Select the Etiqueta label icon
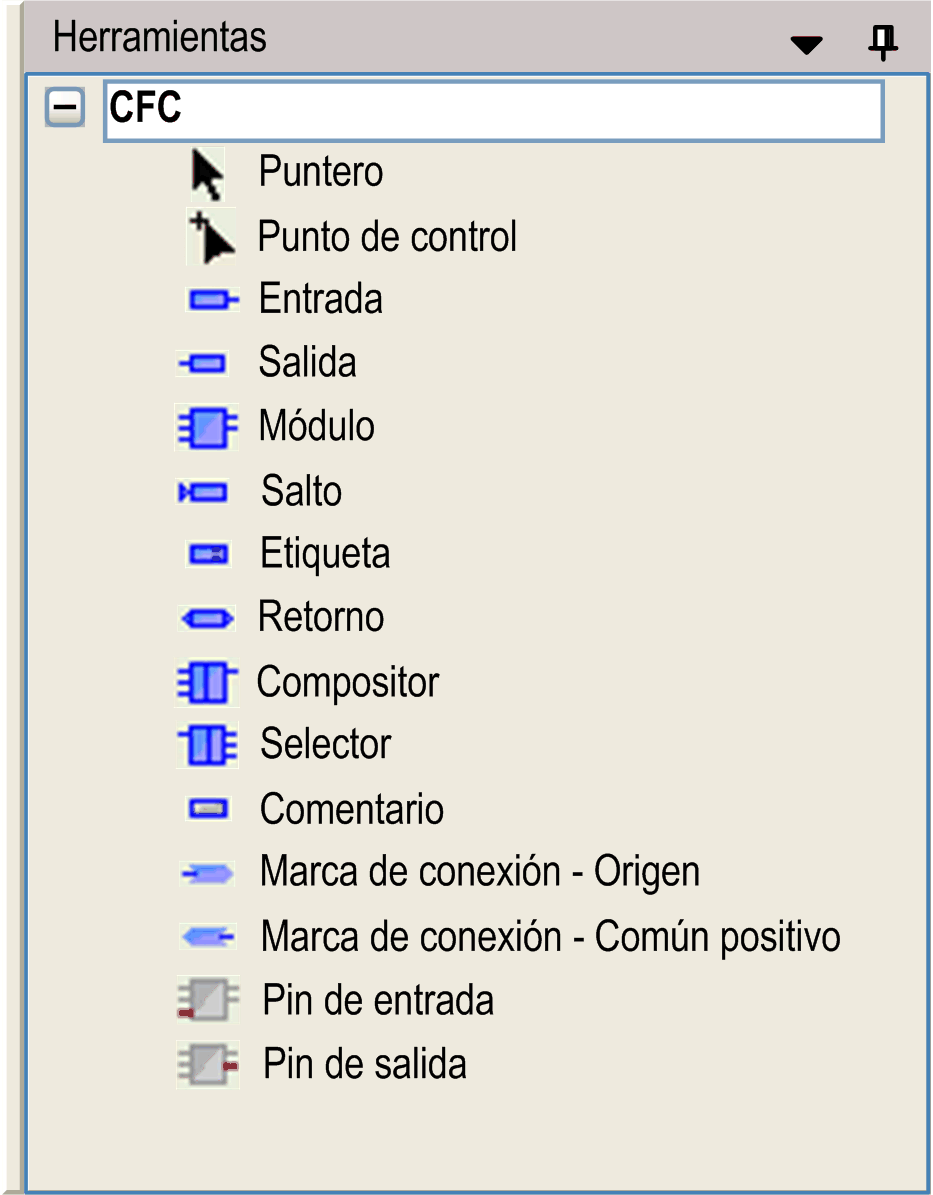Image resolution: width=933 pixels, height=1195 pixels. point(209,554)
